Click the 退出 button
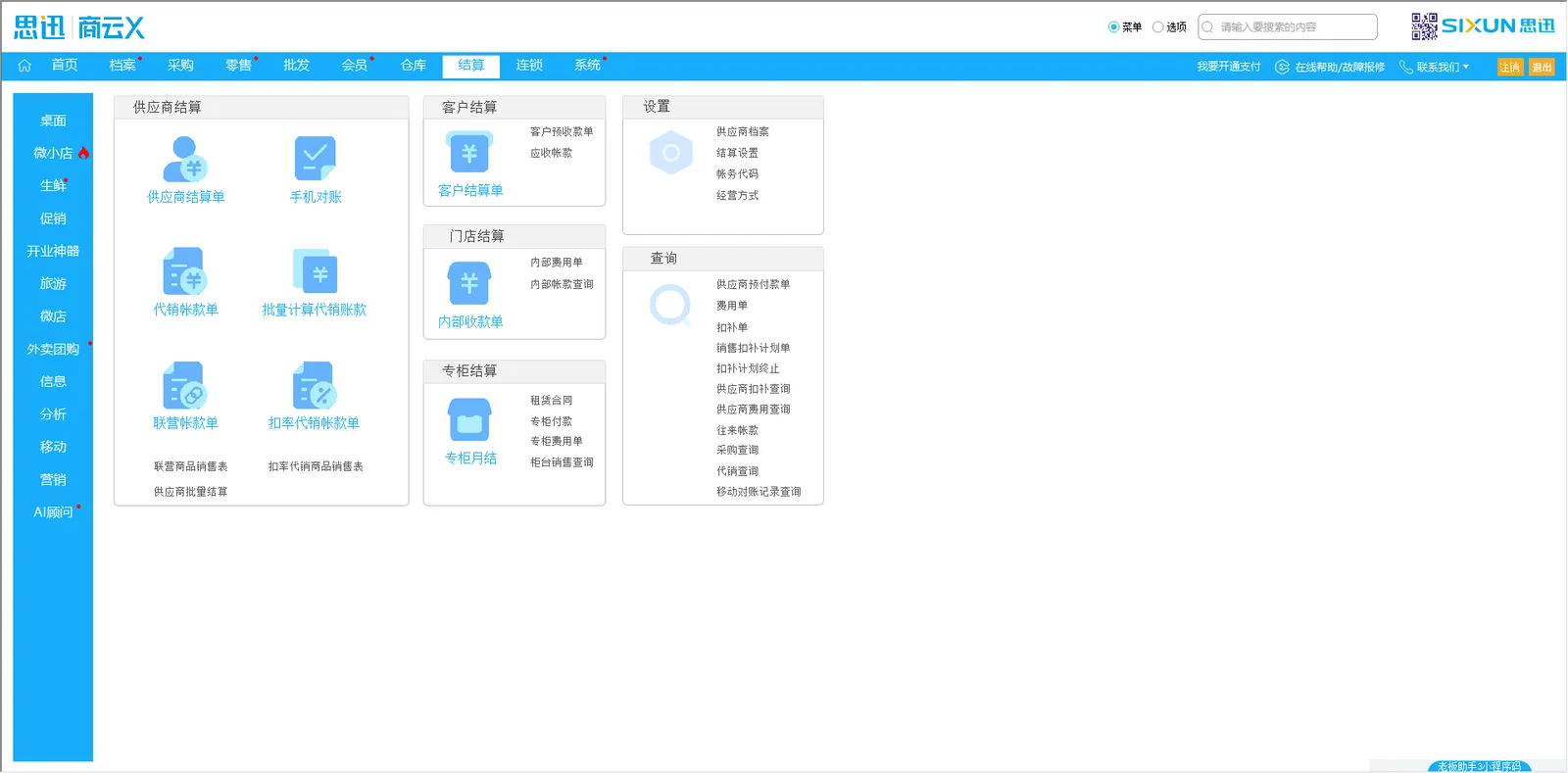 coord(1543,67)
